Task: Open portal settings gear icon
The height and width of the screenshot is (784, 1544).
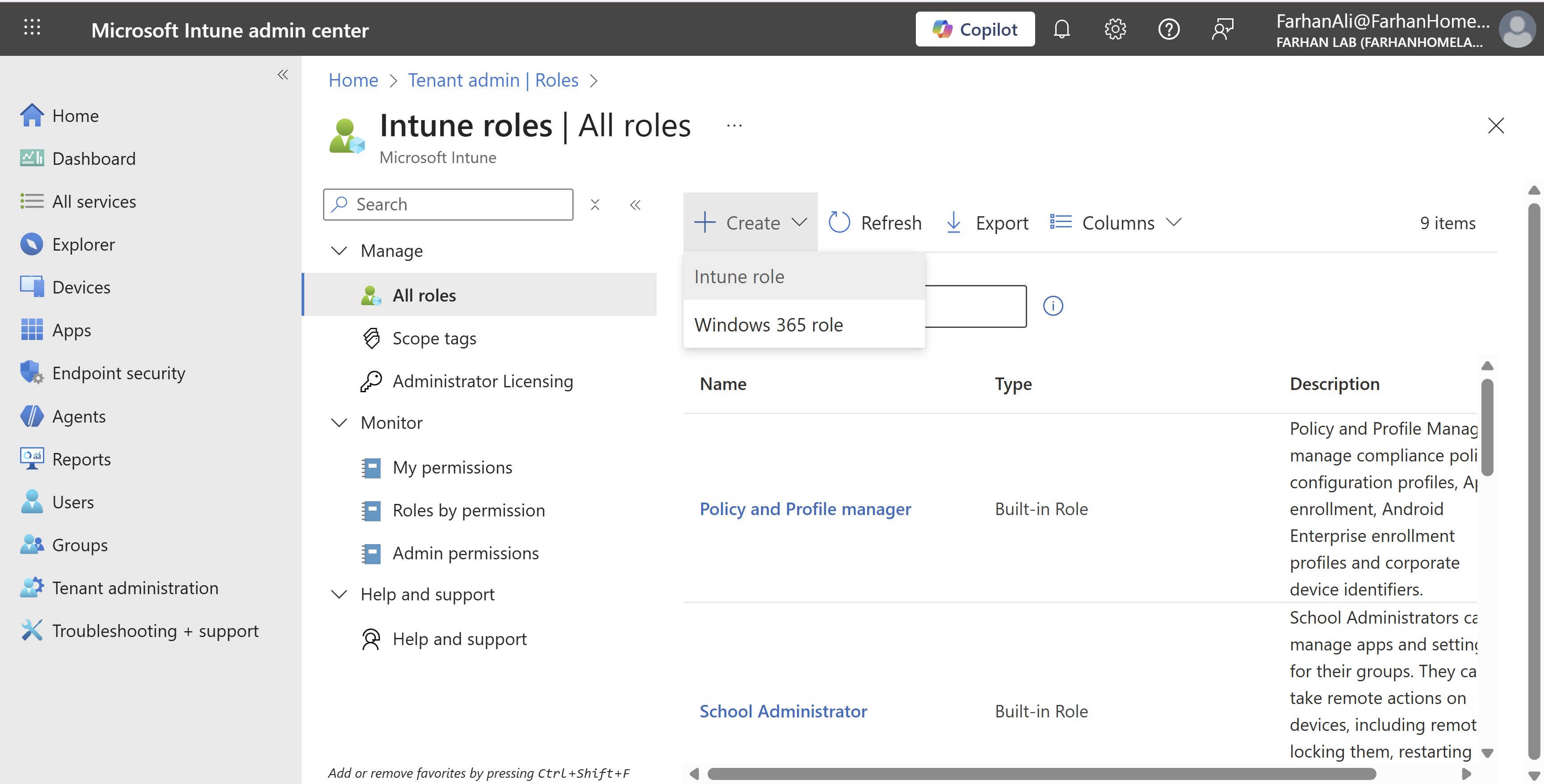Action: tap(1115, 29)
